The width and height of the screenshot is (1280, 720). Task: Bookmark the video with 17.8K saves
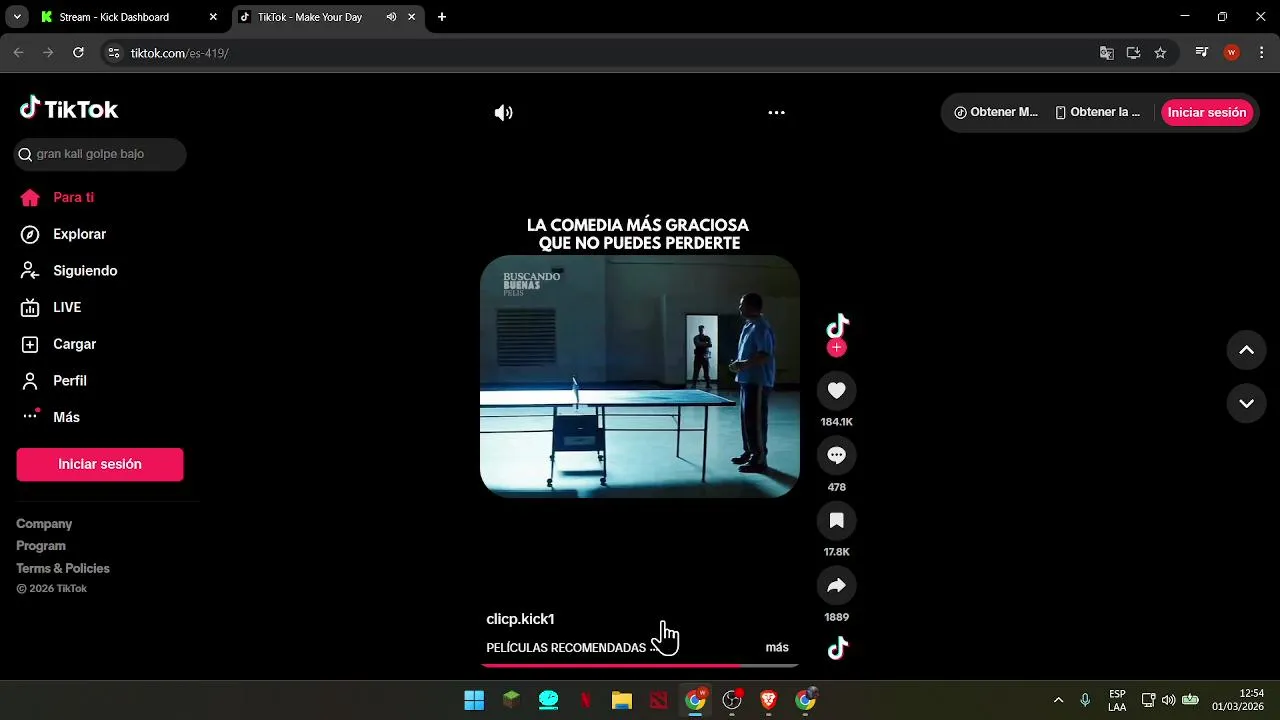coord(837,521)
